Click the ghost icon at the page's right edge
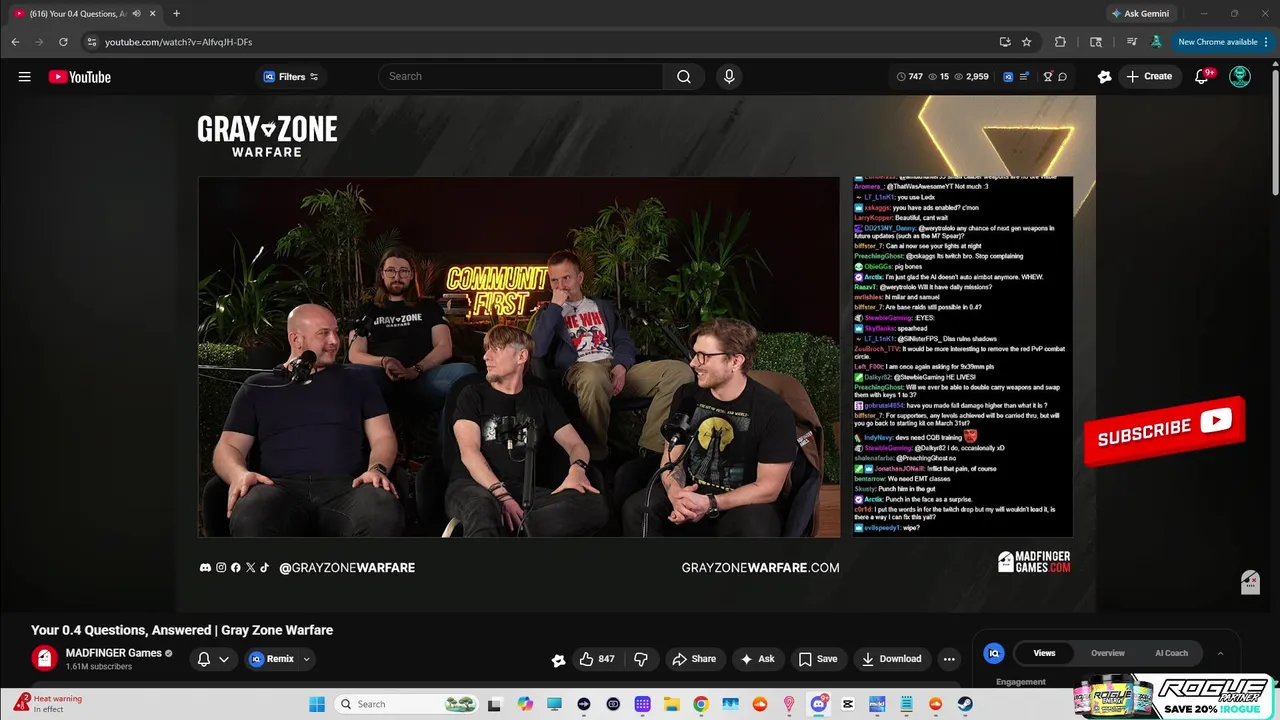The width and height of the screenshot is (1280, 720). tap(1250, 582)
